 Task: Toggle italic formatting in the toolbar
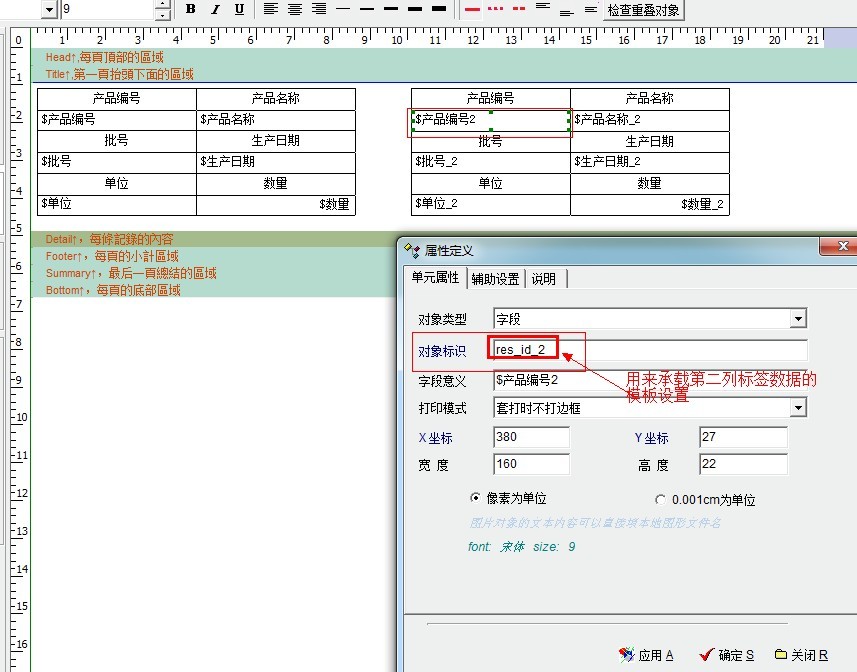tap(215, 9)
